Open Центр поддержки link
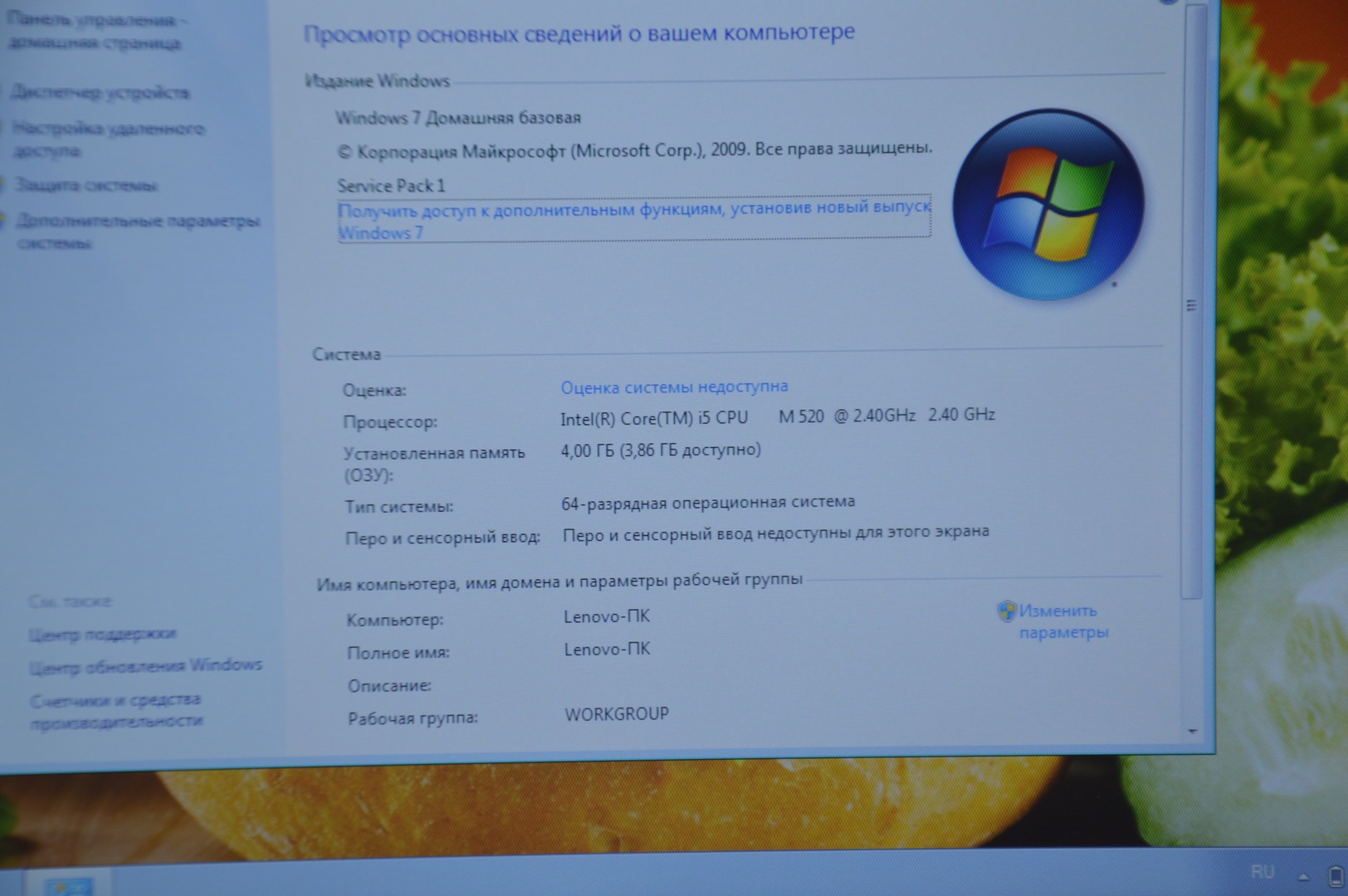The image size is (1348, 896). tap(102, 634)
